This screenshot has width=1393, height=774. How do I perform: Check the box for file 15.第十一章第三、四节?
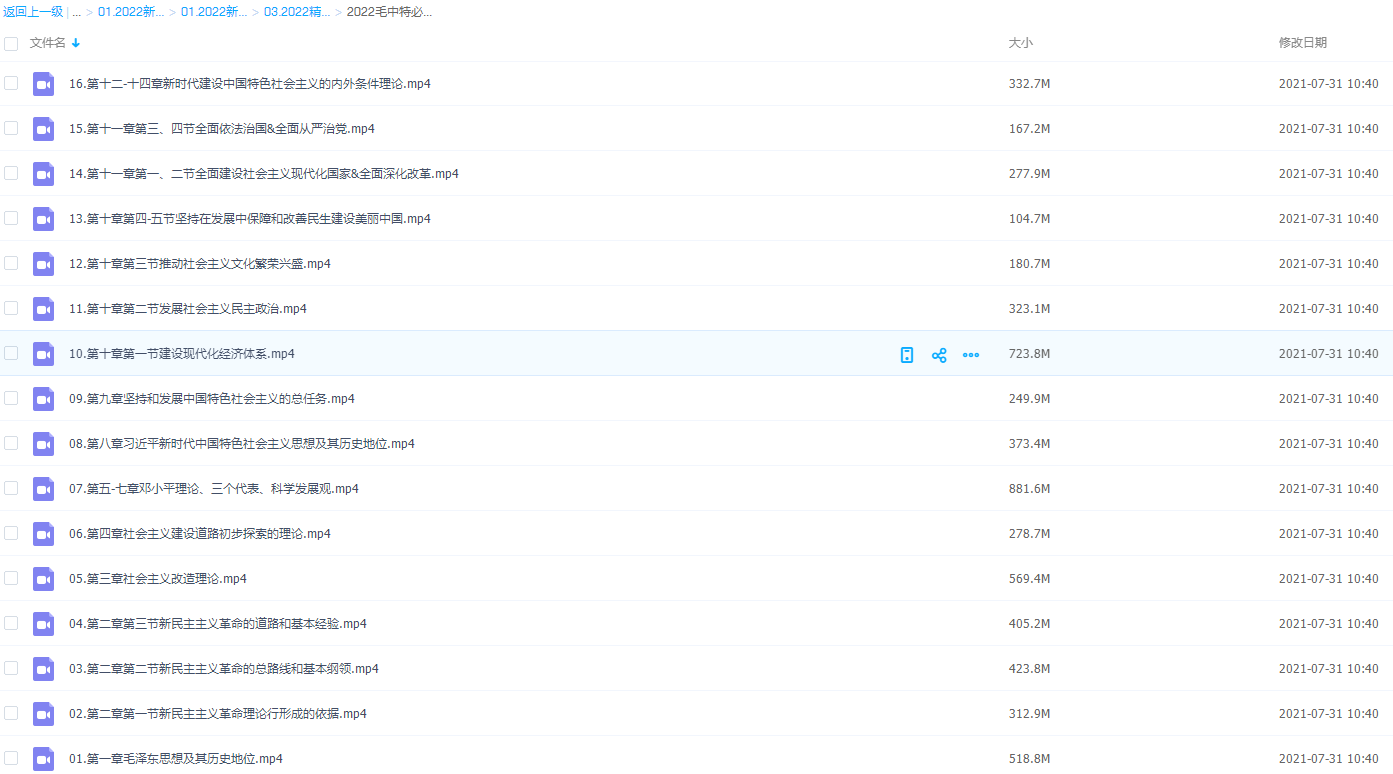[x=11, y=128]
